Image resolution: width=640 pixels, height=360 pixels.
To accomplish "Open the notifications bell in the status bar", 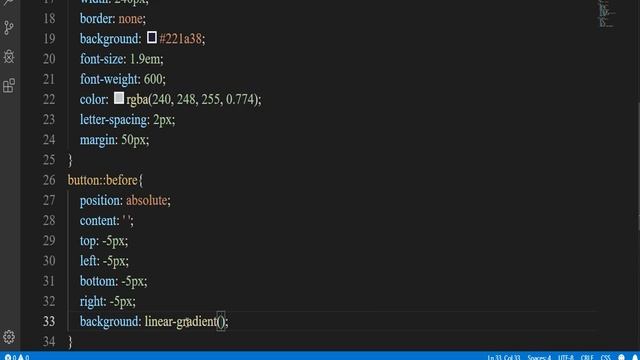I will 635,357.
